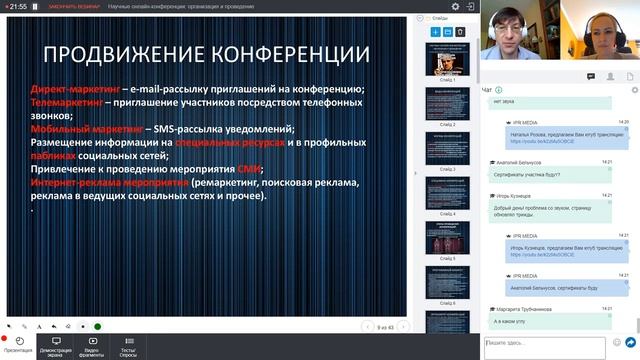640x360 pixels.
Task: Add a new slide with plus button
Action: [x=436, y=32]
